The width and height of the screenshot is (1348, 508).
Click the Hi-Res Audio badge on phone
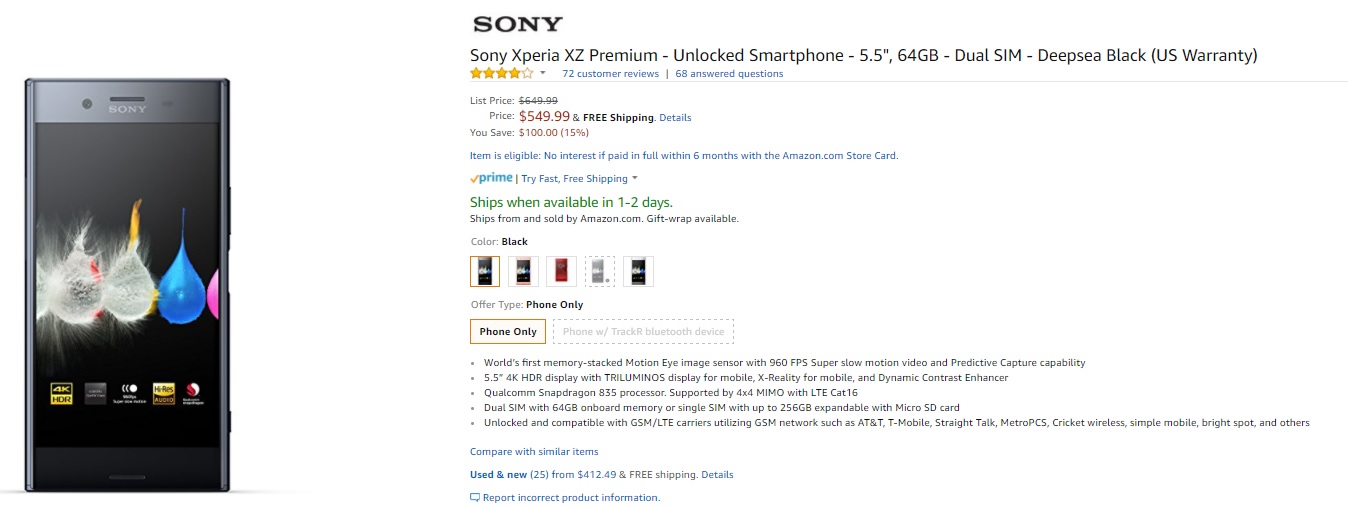click(164, 392)
